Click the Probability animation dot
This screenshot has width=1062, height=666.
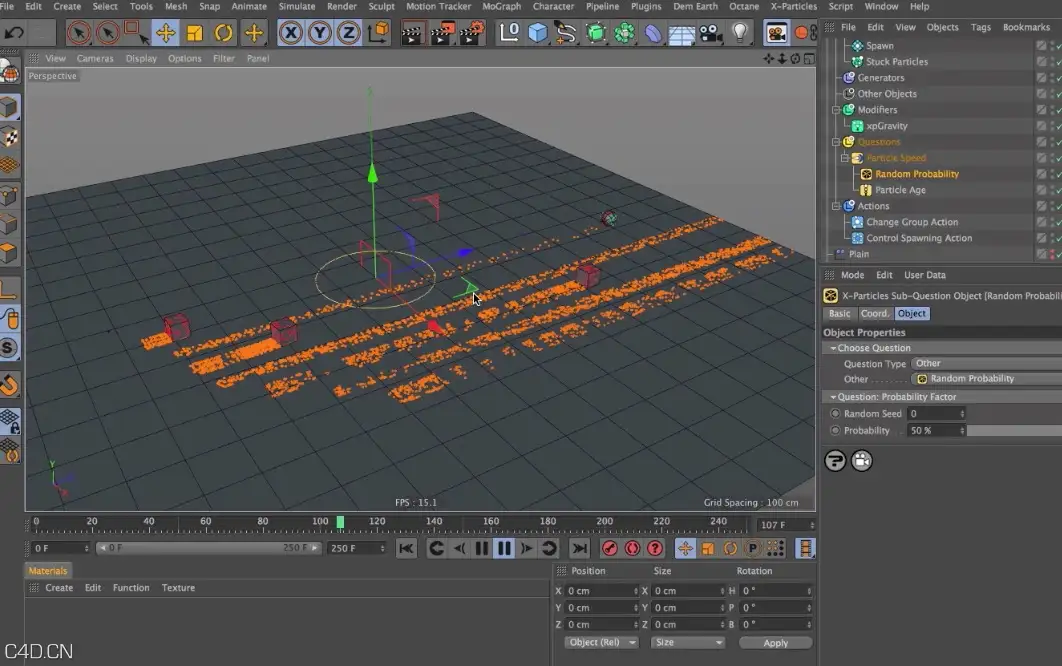[835, 431]
